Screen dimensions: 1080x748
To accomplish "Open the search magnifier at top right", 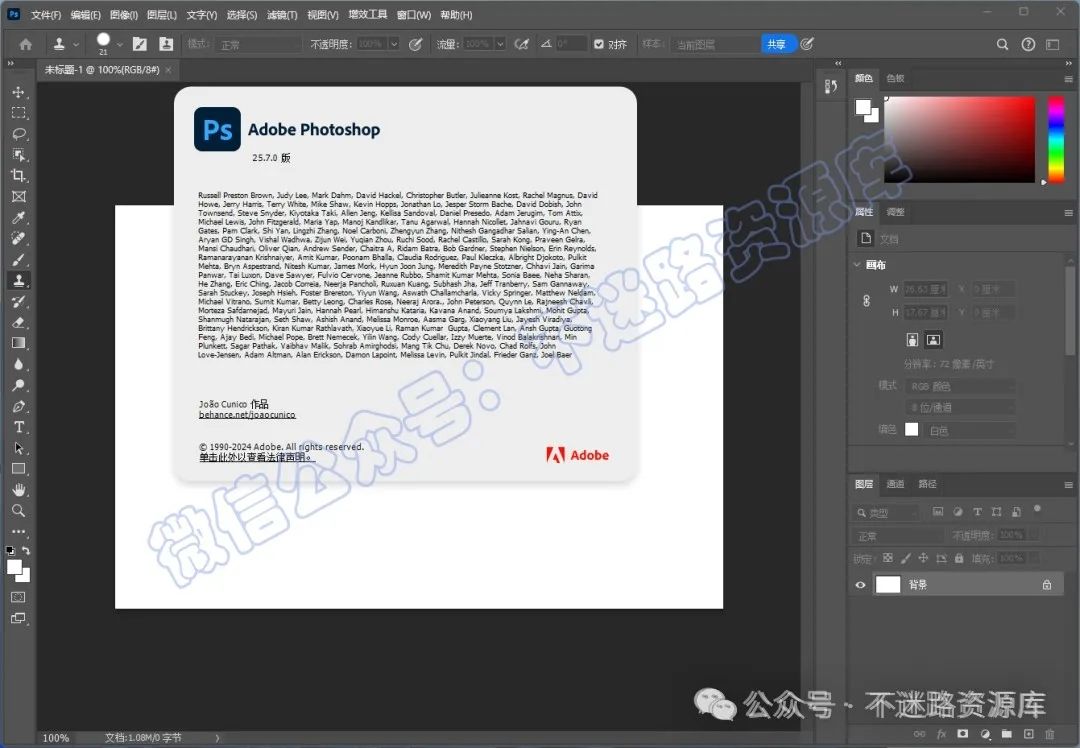I will click(x=1002, y=44).
